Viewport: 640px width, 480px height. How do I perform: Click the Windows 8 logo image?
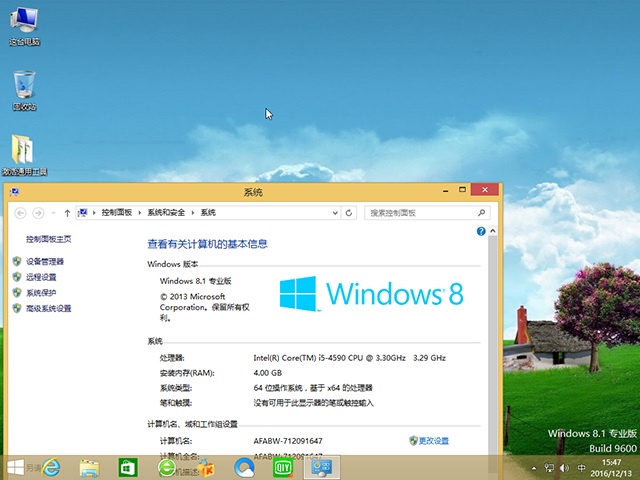click(371, 293)
